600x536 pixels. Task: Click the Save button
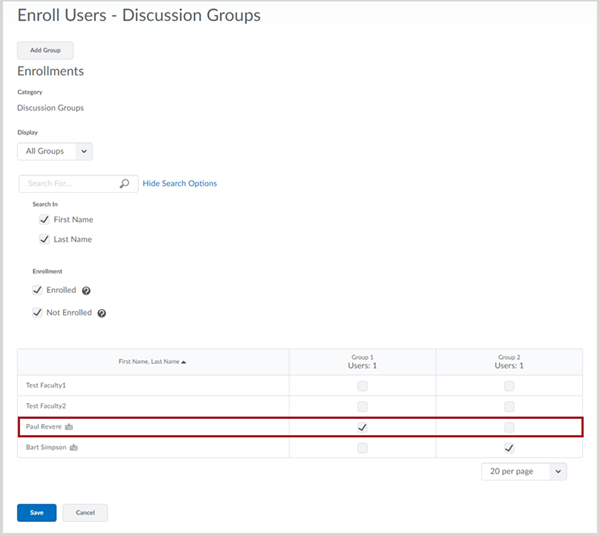(x=37, y=513)
